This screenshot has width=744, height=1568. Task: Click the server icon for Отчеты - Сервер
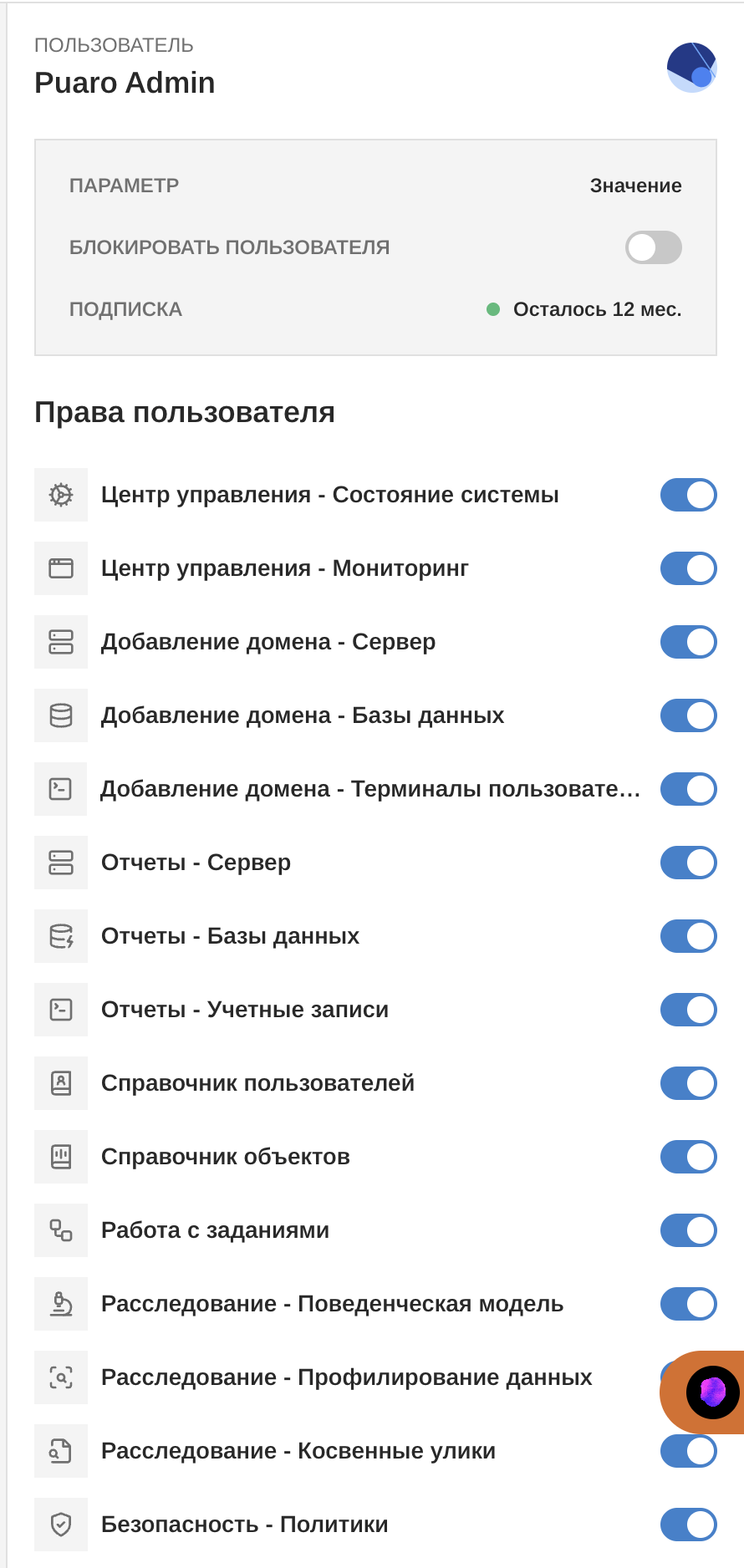tap(60, 862)
